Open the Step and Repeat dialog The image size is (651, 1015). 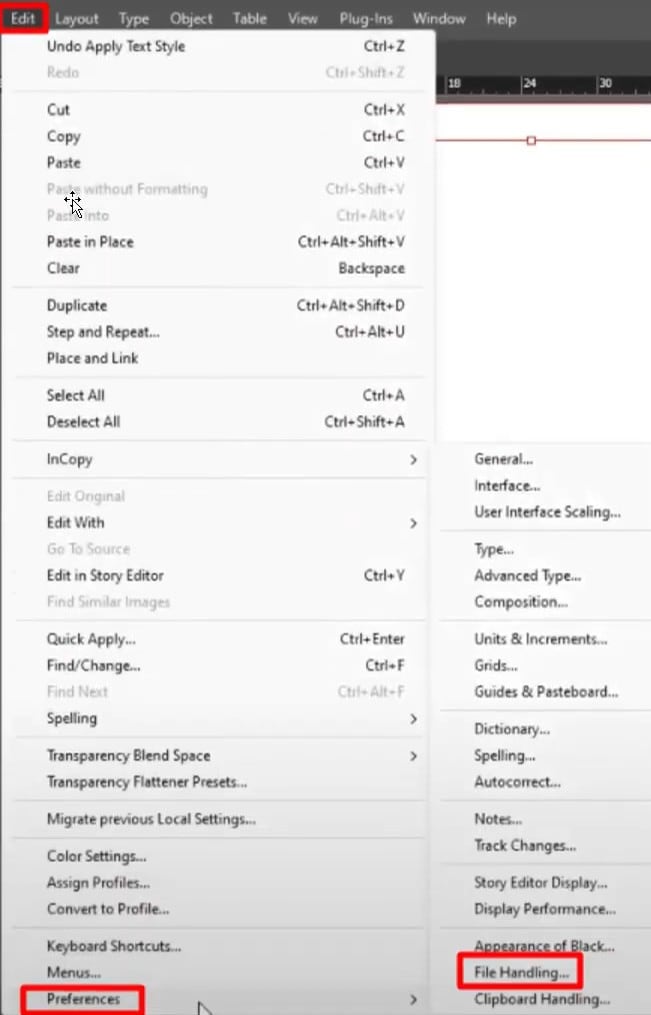point(103,331)
